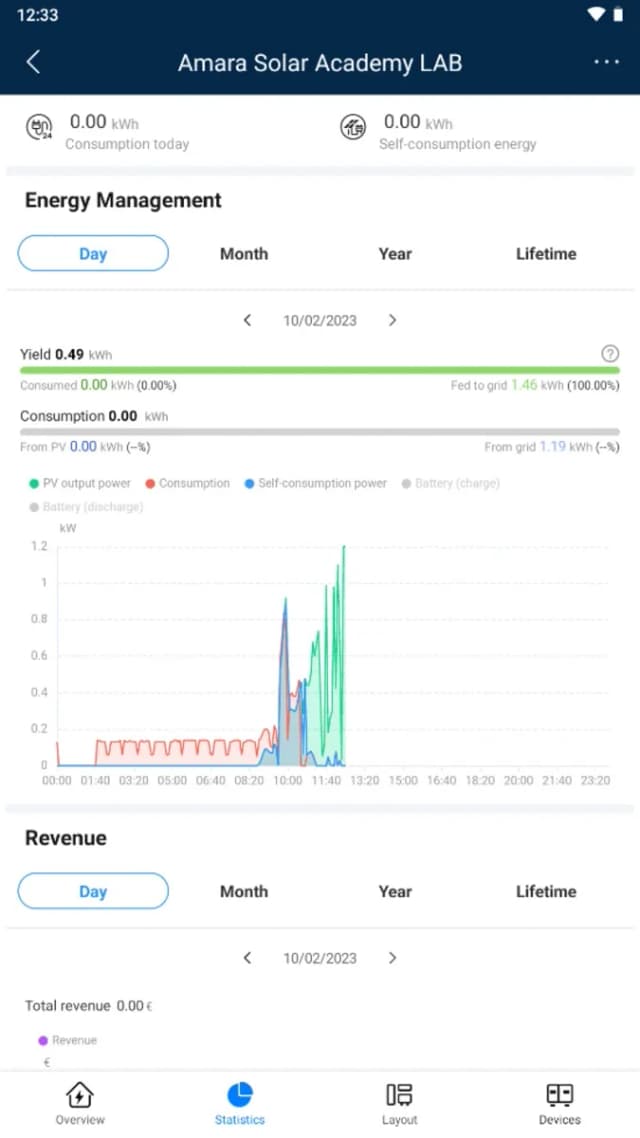Screen dimensions: 640x1138
Task: Check the battery status icon
Action: [x=618, y=14]
